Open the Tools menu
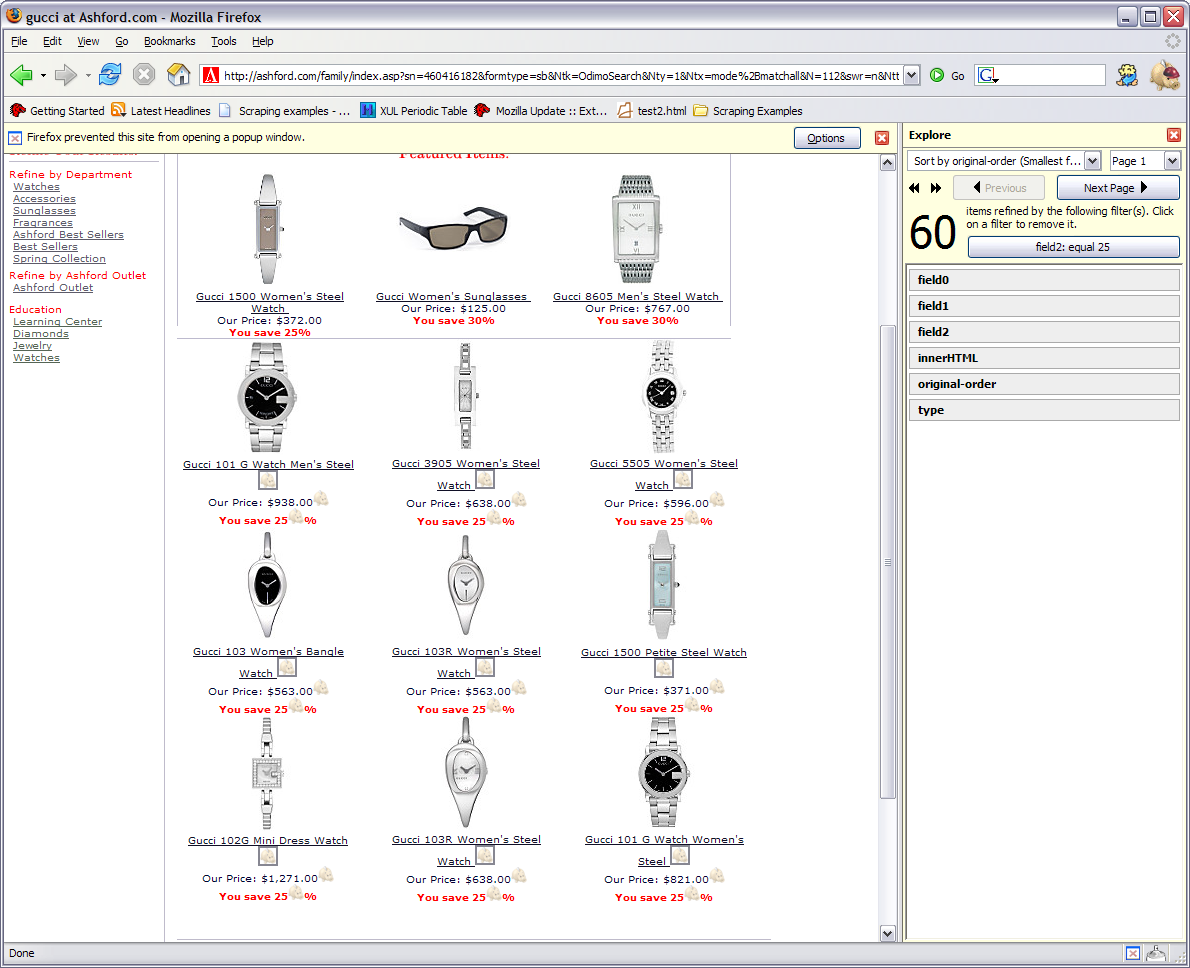Screen dimensions: 1190x968 [x=223, y=41]
